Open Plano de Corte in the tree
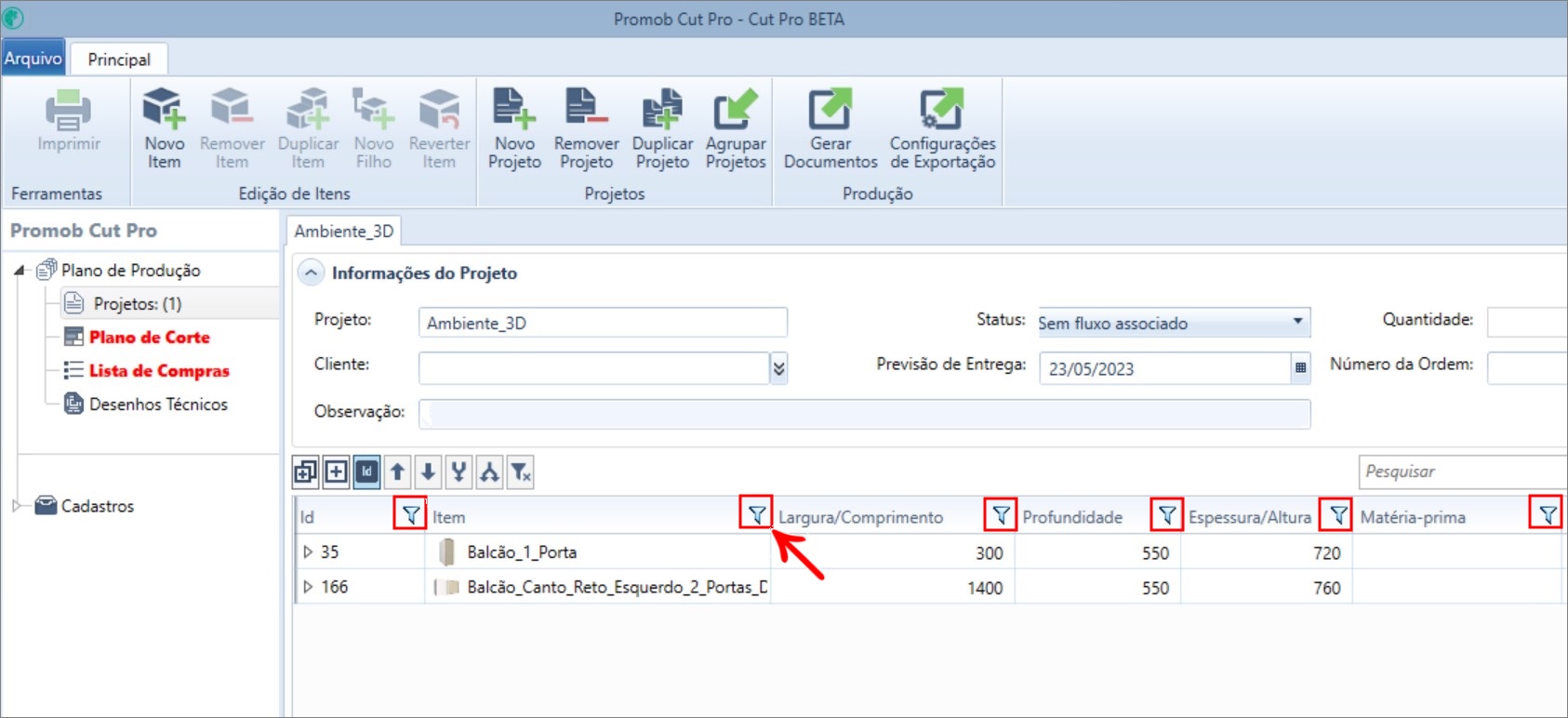This screenshot has height=718, width=1568. coord(149,338)
